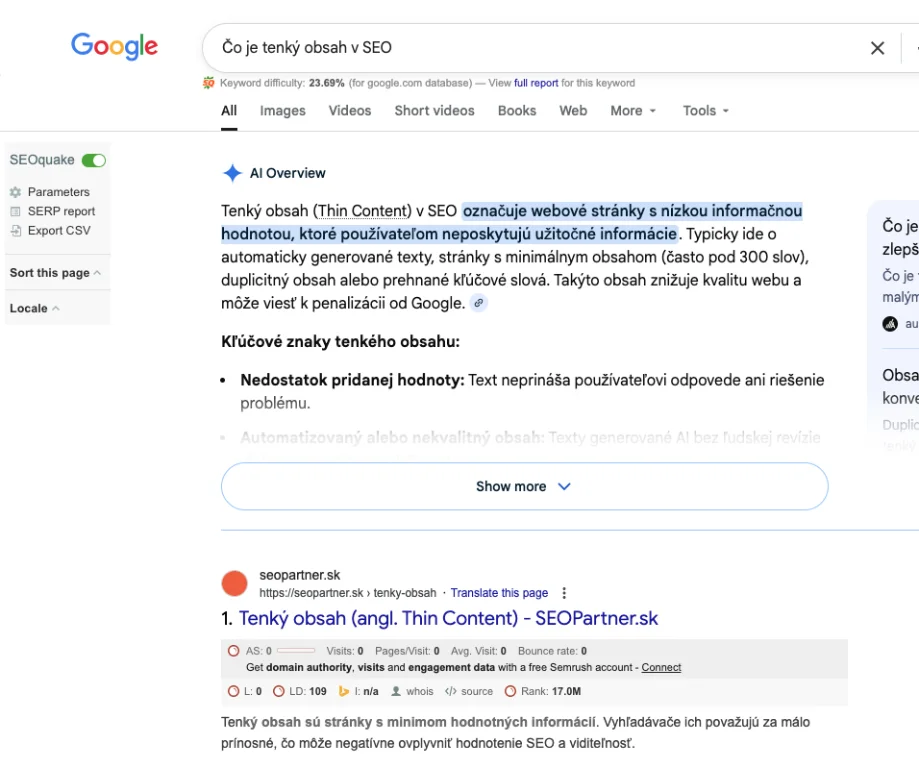Open the 'Translate this page' link

[499, 593]
